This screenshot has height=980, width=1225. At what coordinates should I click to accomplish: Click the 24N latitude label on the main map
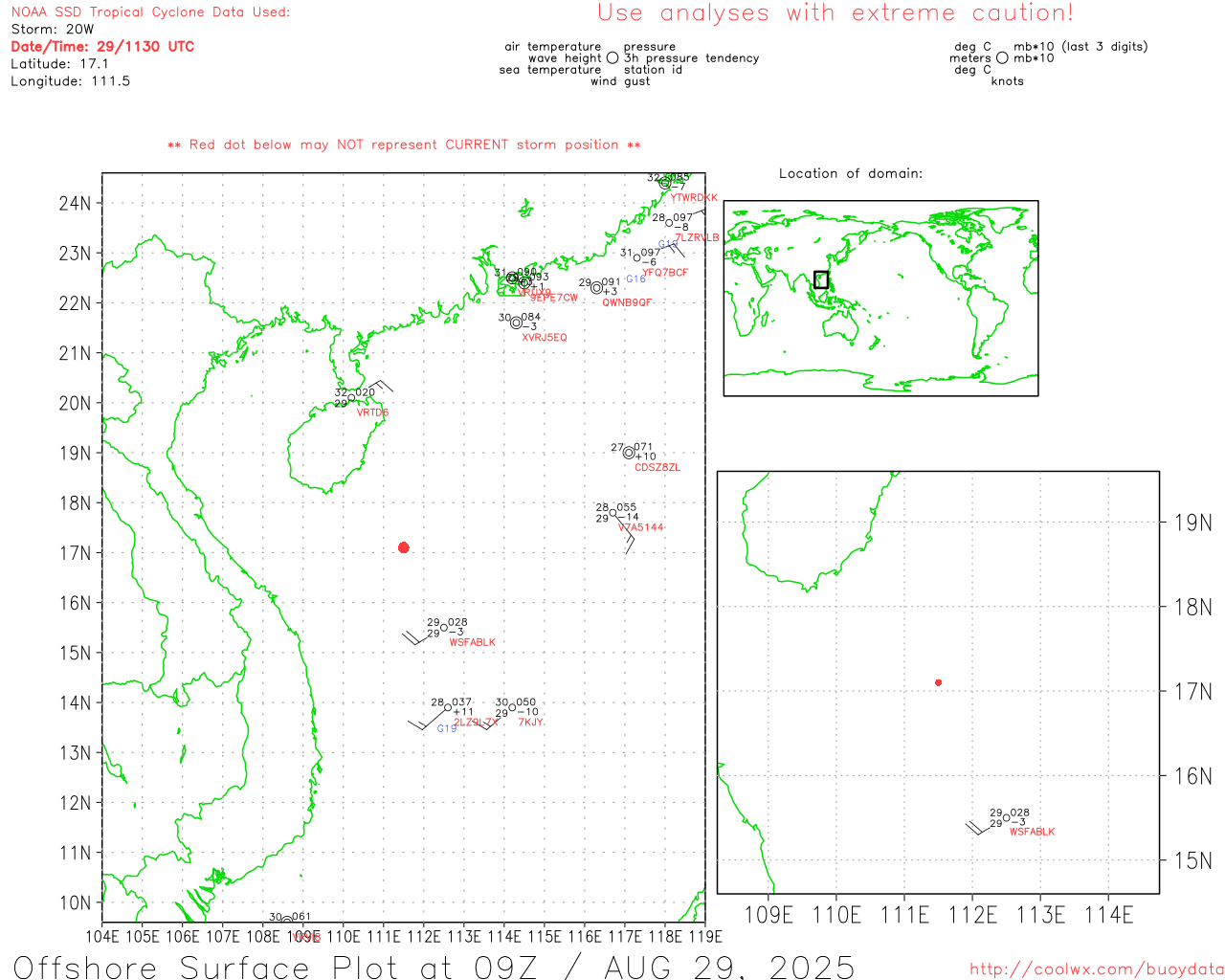point(76,203)
